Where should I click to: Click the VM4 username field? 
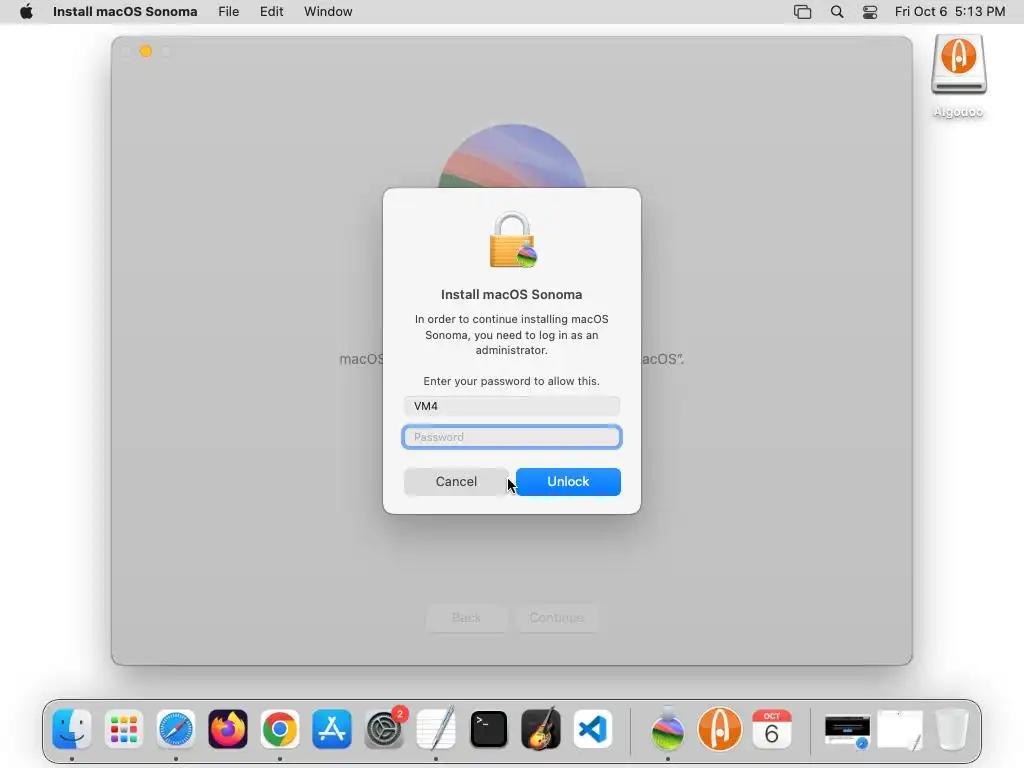[x=511, y=406]
